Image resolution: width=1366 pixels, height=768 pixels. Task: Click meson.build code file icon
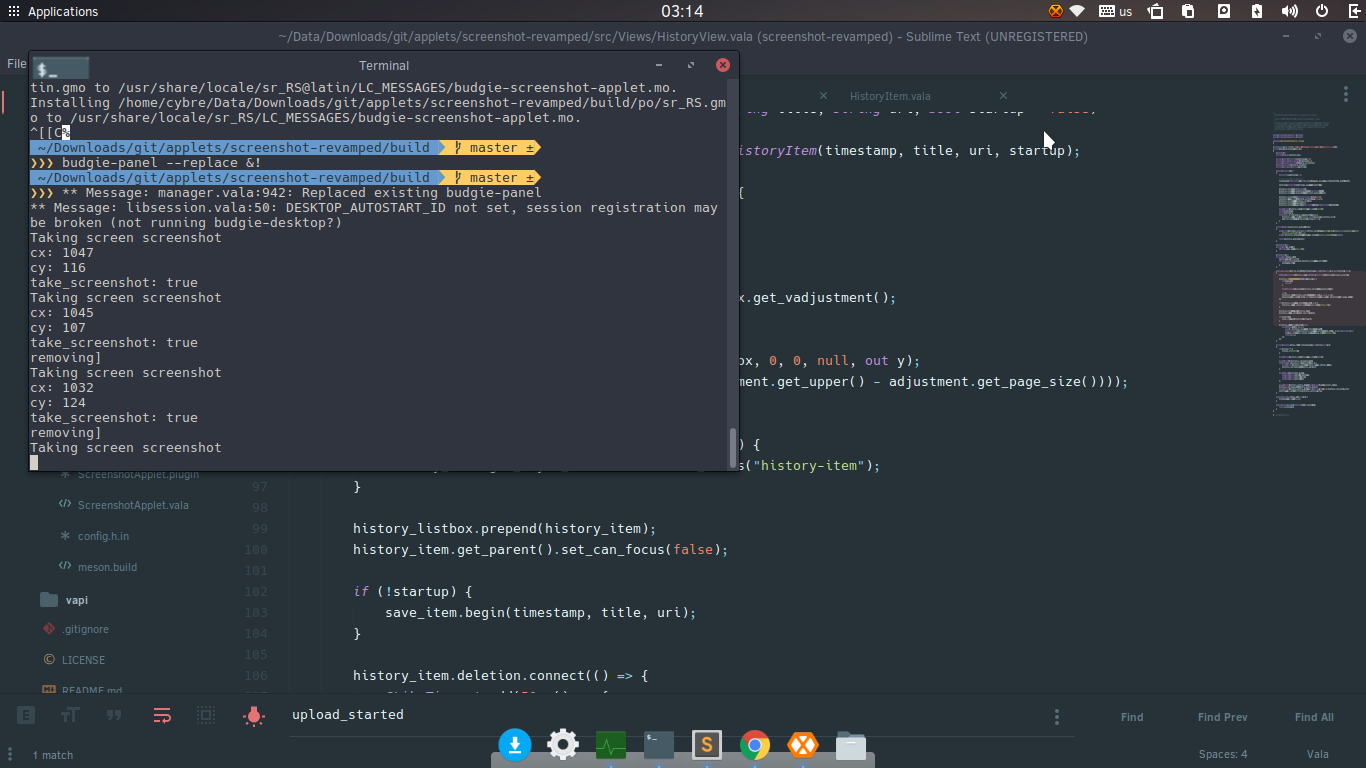coord(65,567)
